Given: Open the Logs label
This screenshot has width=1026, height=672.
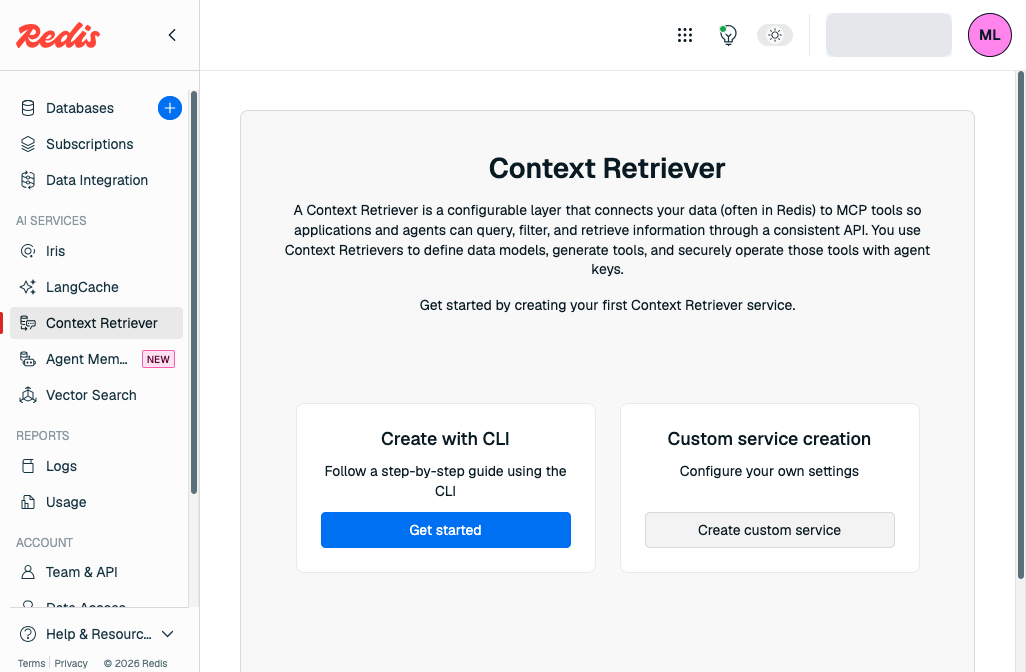Looking at the screenshot, I should 62,466.
